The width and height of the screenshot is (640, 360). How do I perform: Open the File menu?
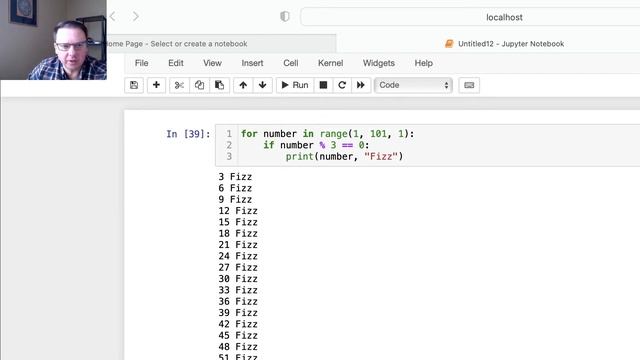pyautogui.click(x=141, y=63)
